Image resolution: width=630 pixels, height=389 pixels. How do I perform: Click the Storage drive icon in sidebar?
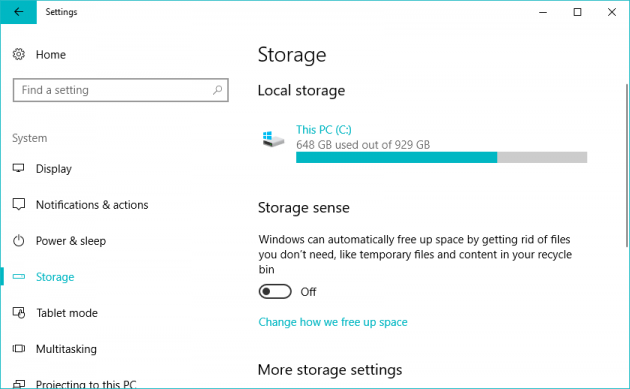point(18,276)
